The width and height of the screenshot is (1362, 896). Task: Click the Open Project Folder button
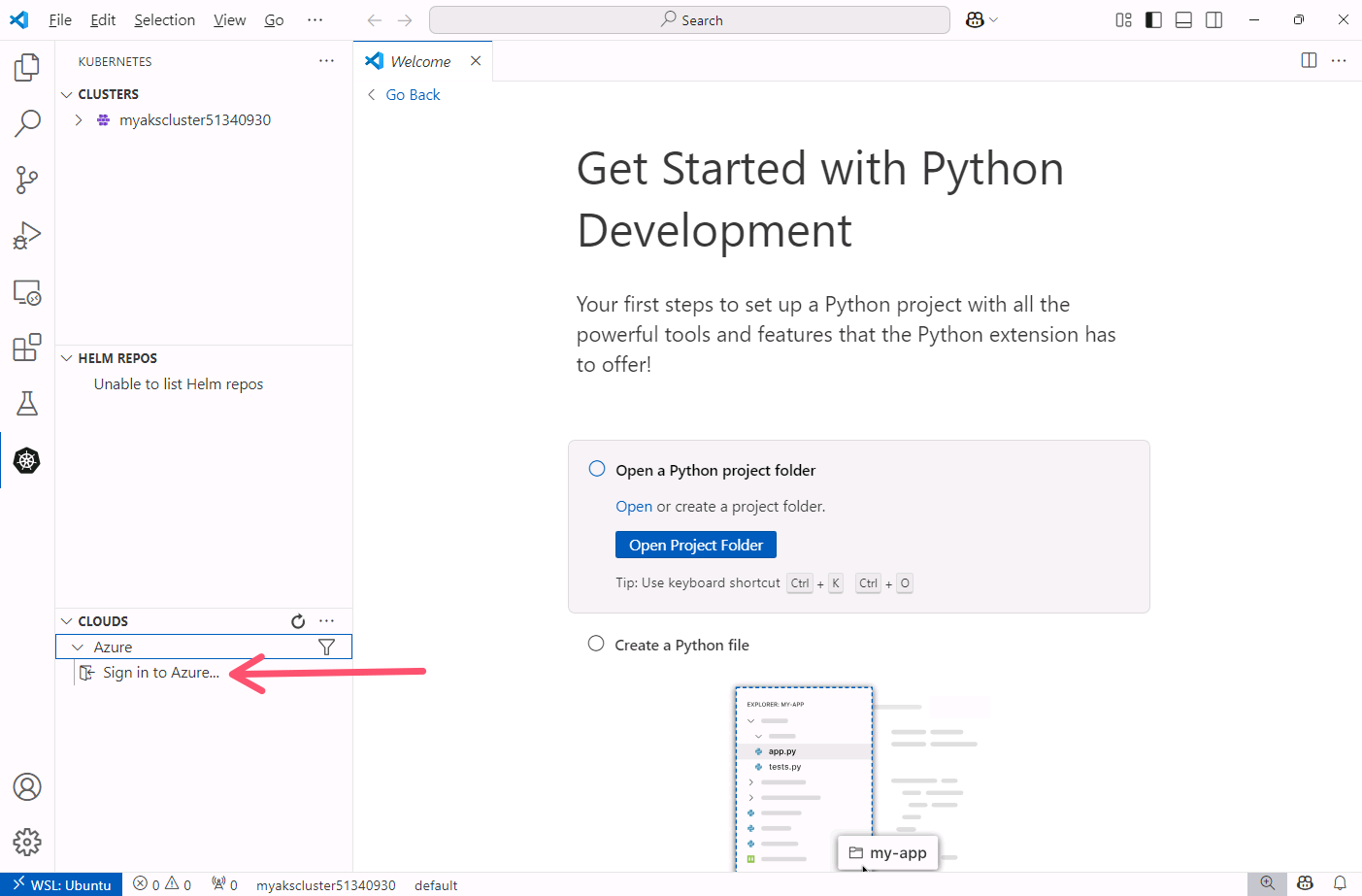tap(695, 545)
